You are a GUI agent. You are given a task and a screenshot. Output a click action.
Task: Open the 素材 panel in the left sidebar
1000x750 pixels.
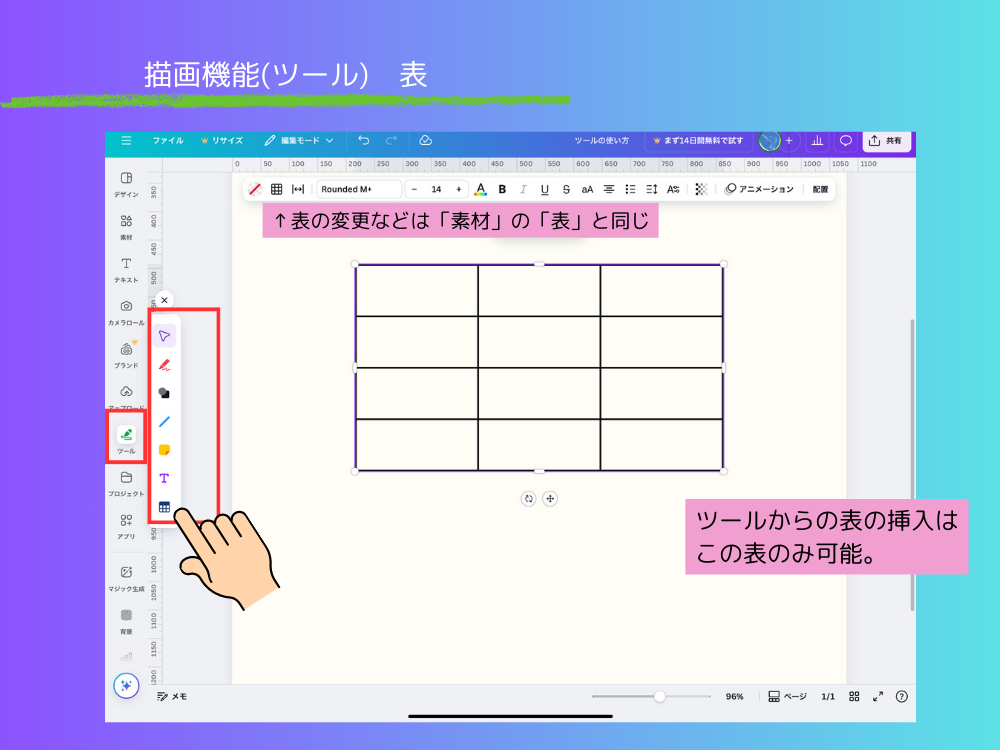coord(126,225)
